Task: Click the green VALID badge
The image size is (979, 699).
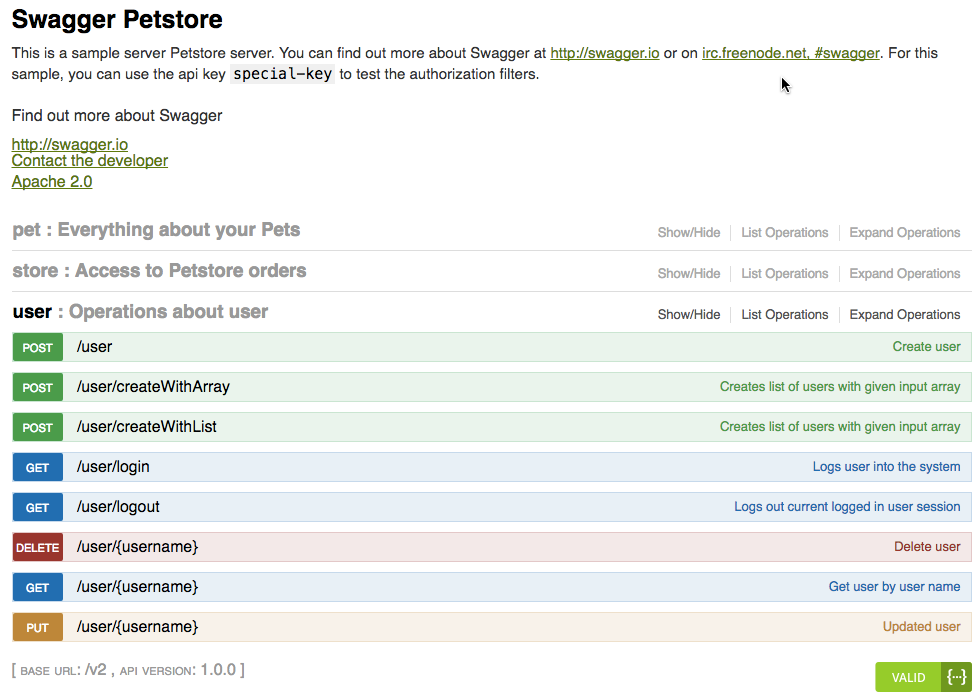Action: point(908,677)
